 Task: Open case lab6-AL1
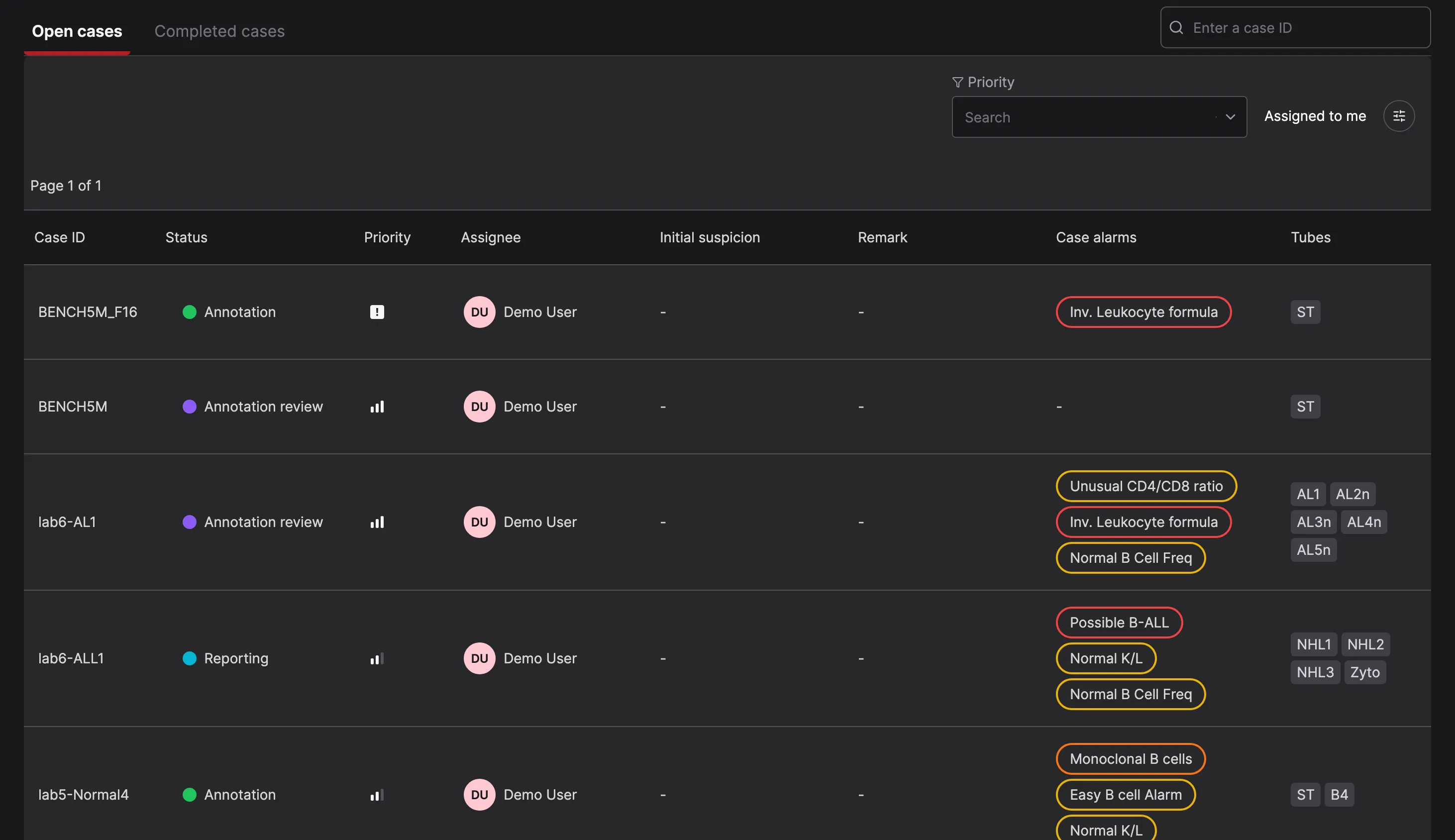point(67,522)
